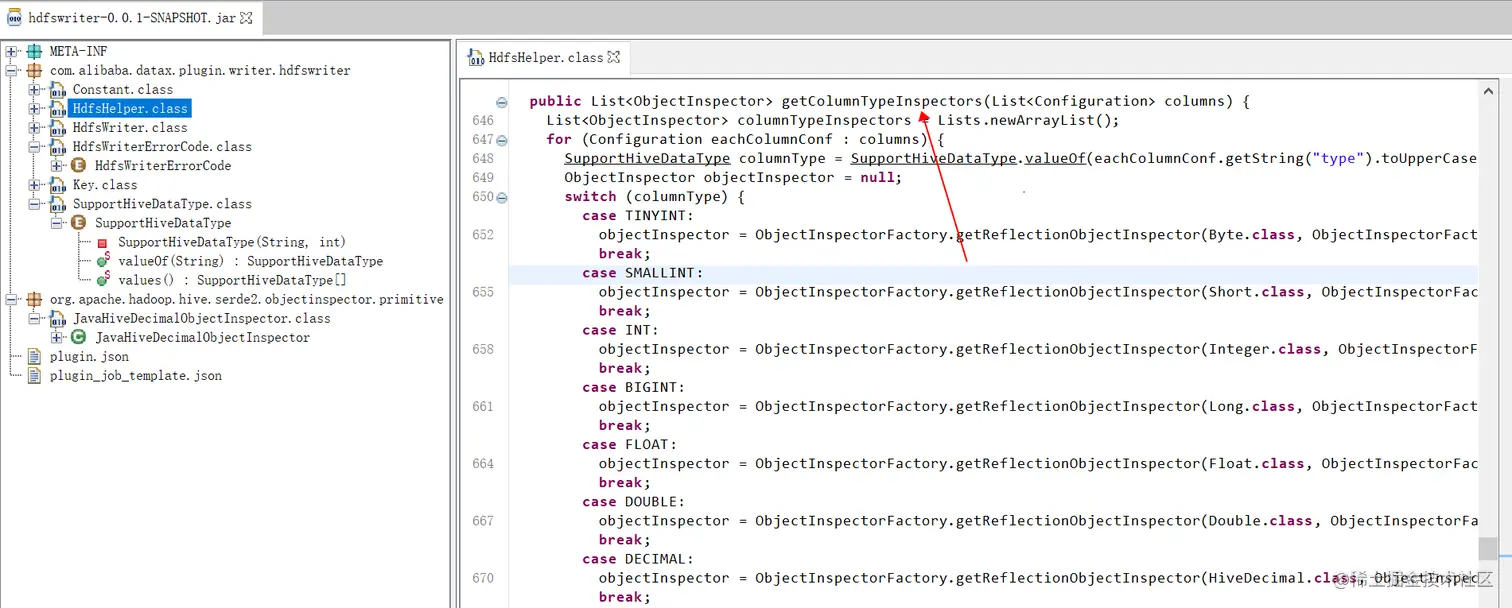Click the 'case SMALLINT:' code line

click(x=643, y=273)
